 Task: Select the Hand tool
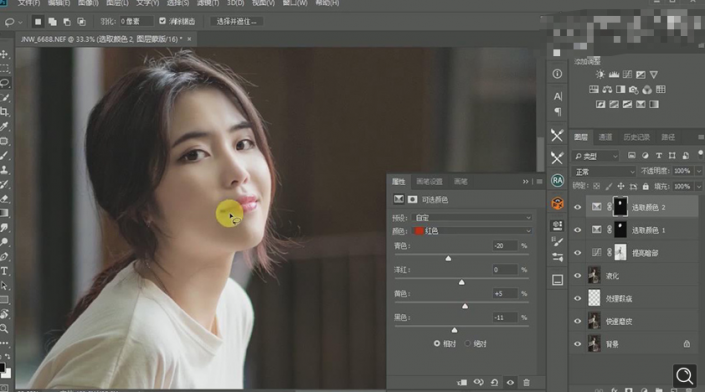[x=4, y=314]
